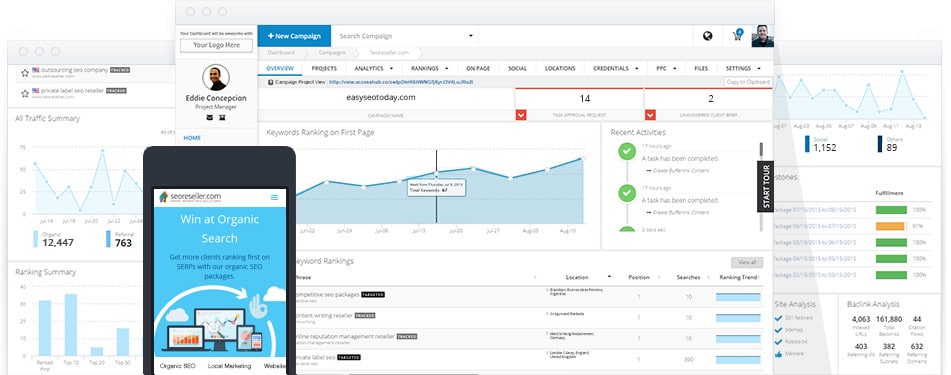
Task: Click first green checkmark in Recent Activities
Action: pyautogui.click(x=627, y=152)
